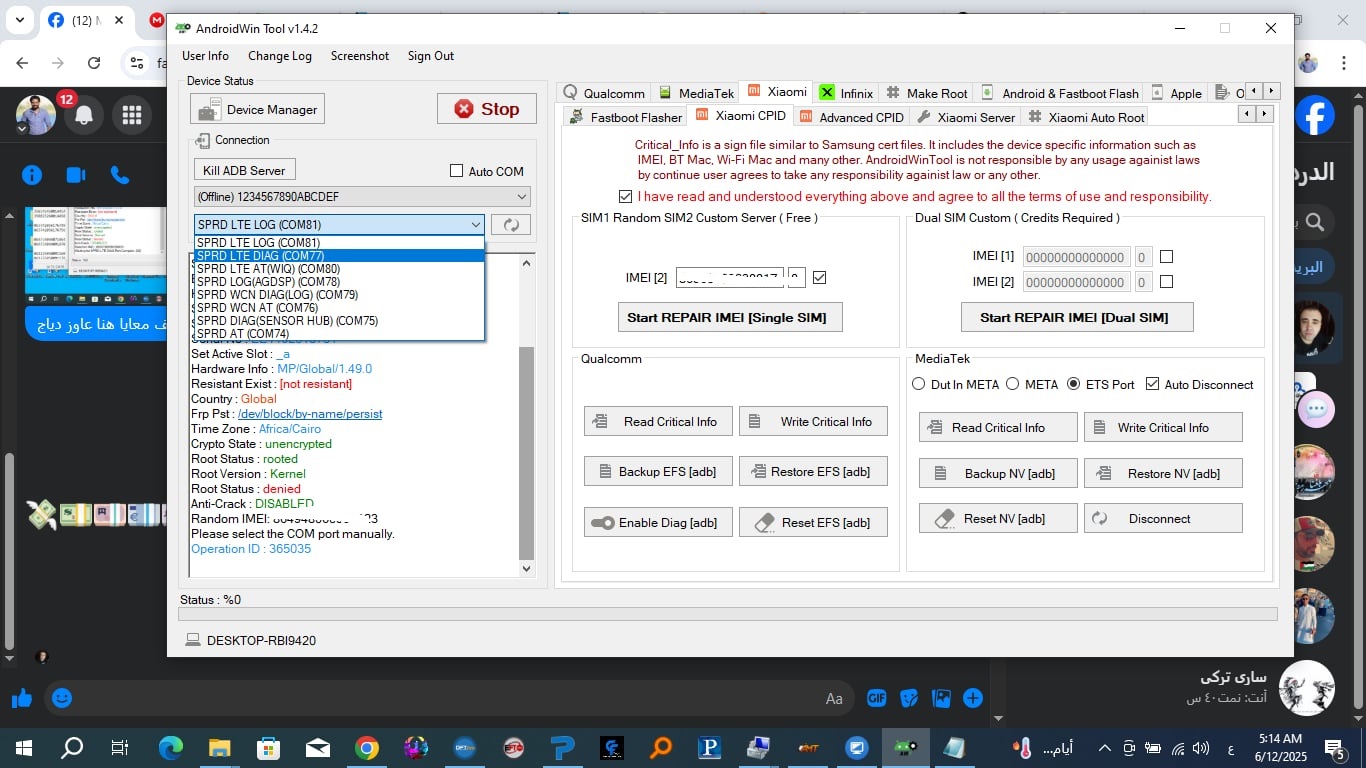Click the blue plus icon in chat bar
Viewport: 1366px width, 768px height.
click(x=972, y=698)
